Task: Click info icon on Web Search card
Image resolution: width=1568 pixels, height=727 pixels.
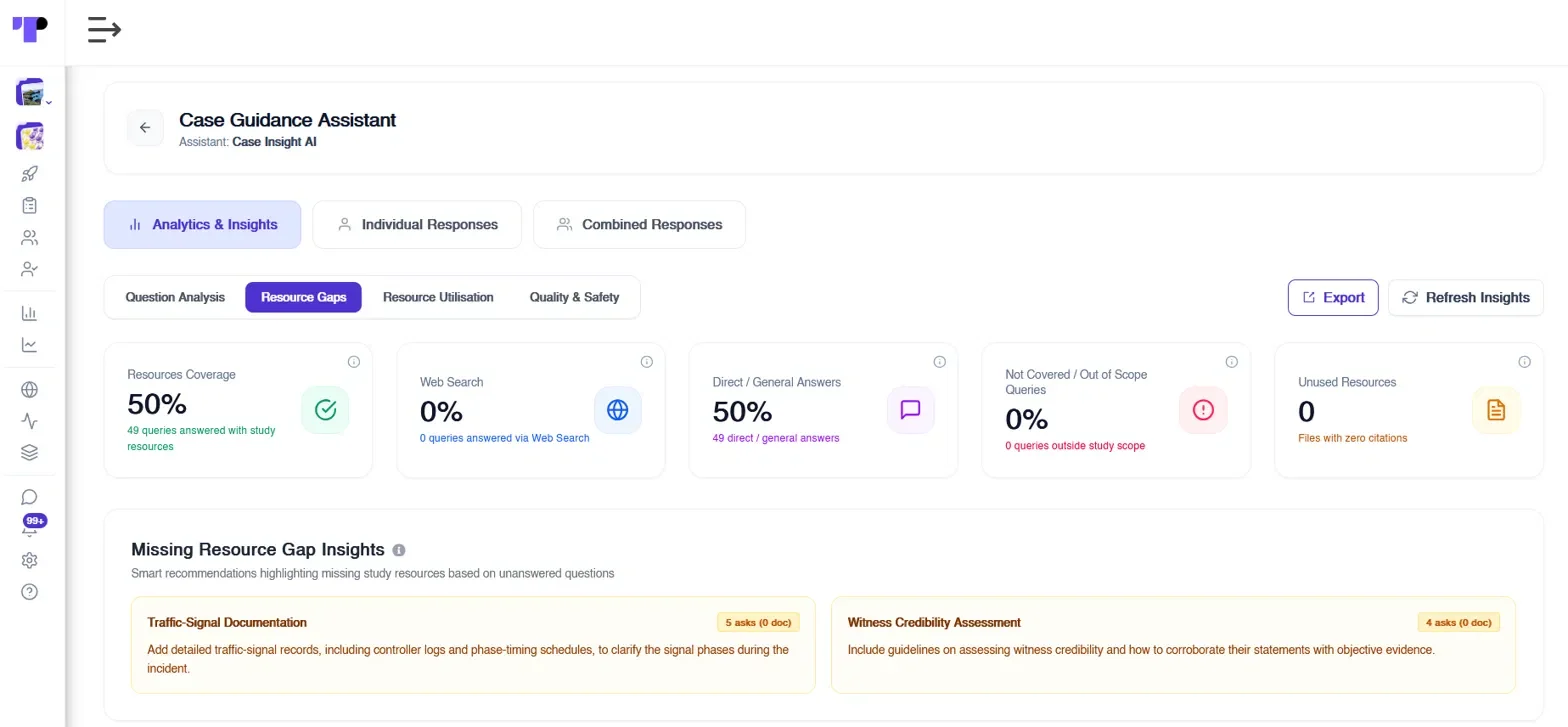Action: point(646,362)
